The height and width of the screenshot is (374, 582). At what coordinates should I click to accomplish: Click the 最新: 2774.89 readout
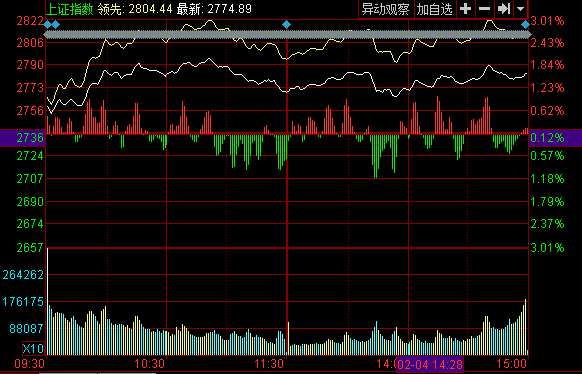coord(214,9)
